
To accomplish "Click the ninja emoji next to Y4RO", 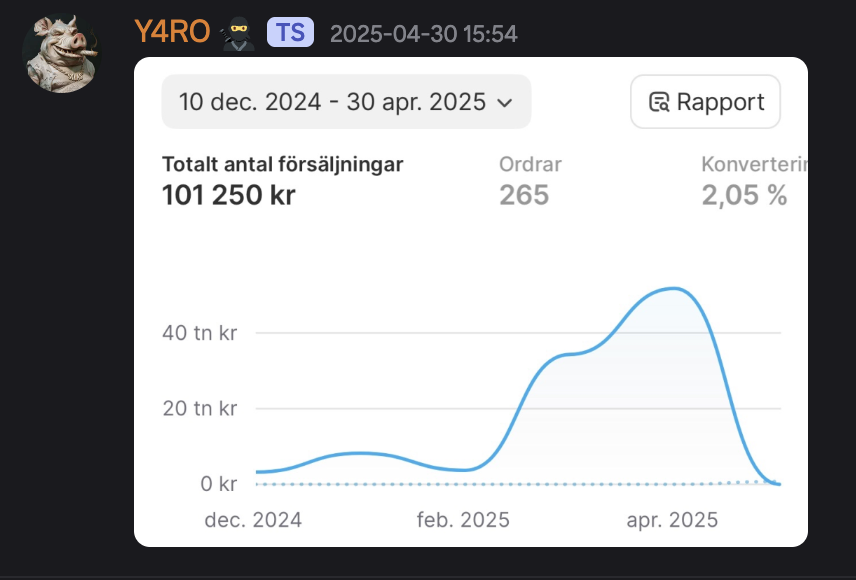I will point(238,33).
